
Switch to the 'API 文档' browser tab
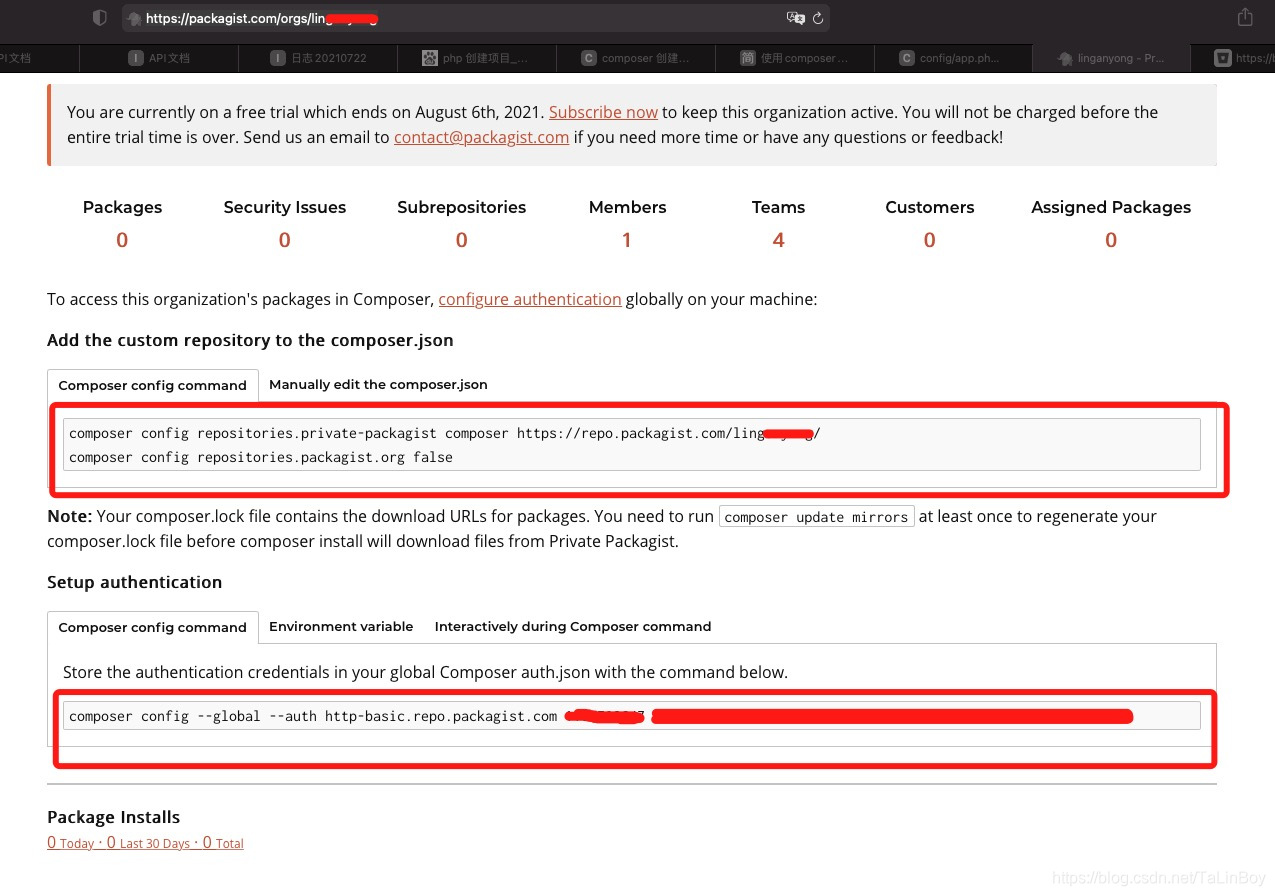pos(160,58)
